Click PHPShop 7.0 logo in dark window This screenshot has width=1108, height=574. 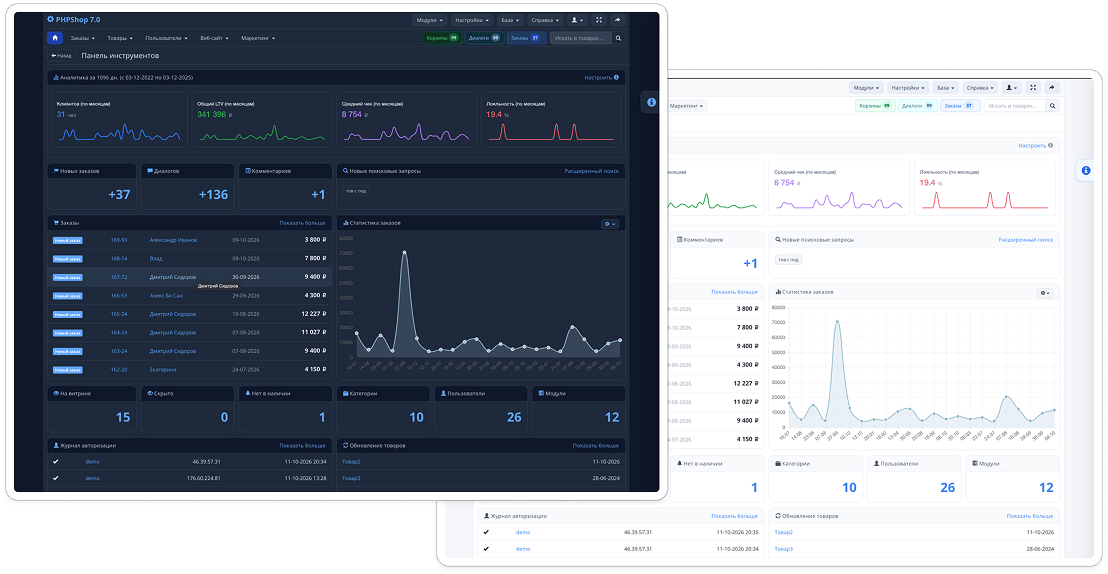[x=73, y=20]
